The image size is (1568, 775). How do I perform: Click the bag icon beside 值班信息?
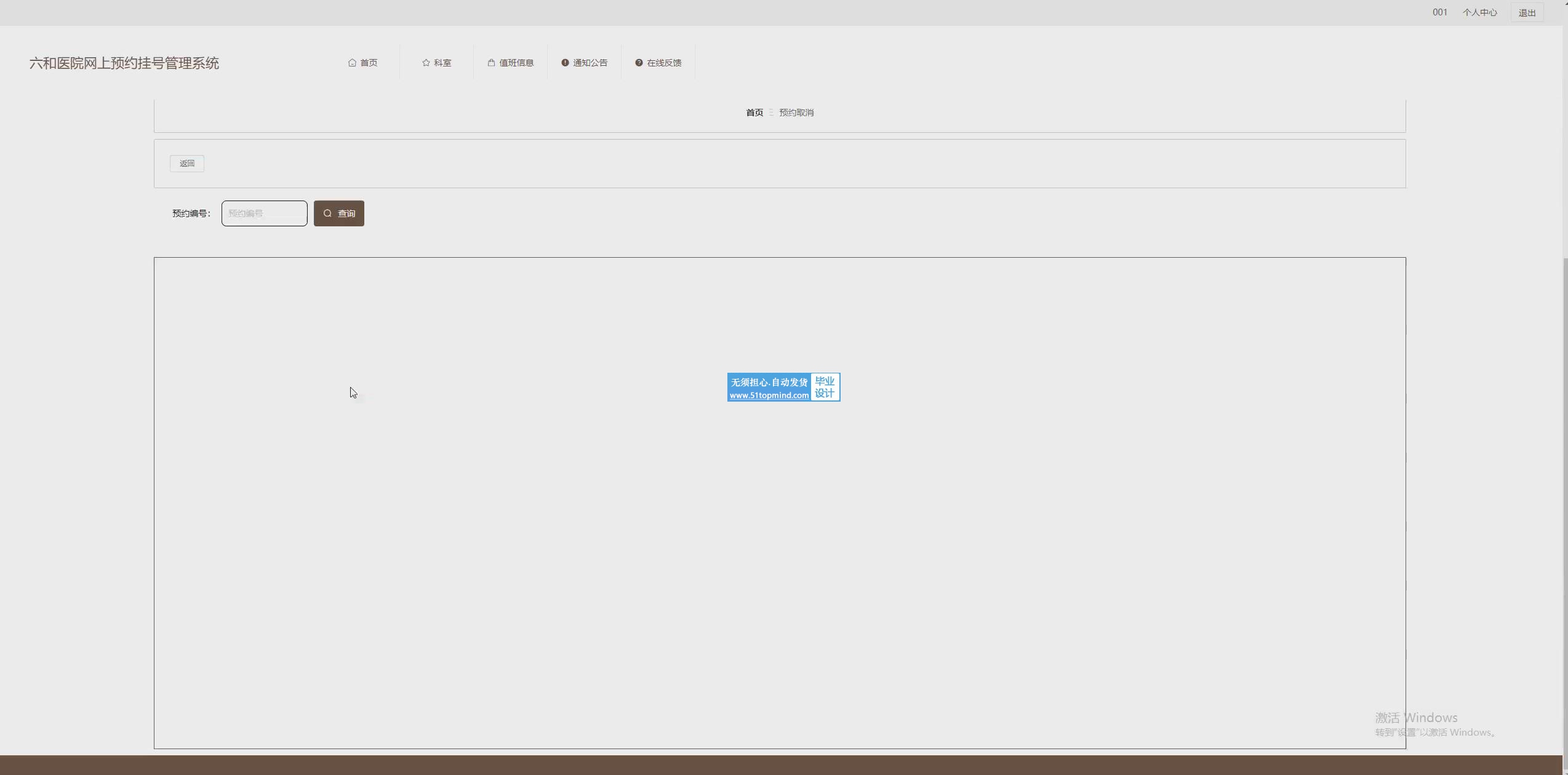[x=491, y=63]
